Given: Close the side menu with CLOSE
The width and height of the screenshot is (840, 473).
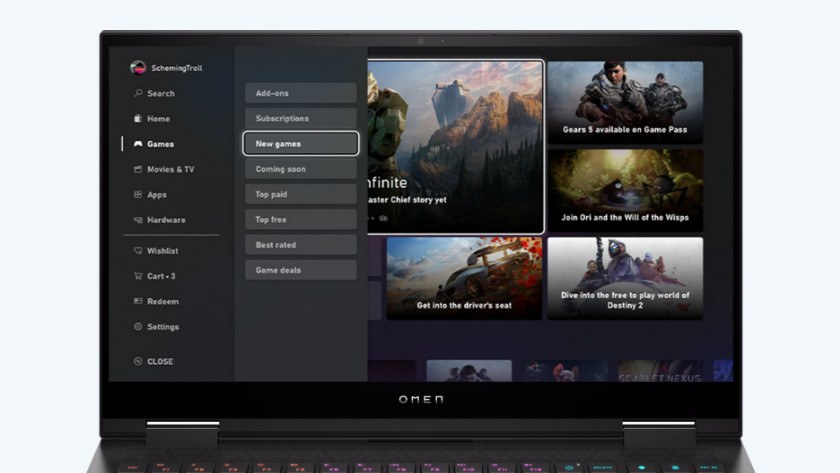Looking at the screenshot, I should pos(153,362).
